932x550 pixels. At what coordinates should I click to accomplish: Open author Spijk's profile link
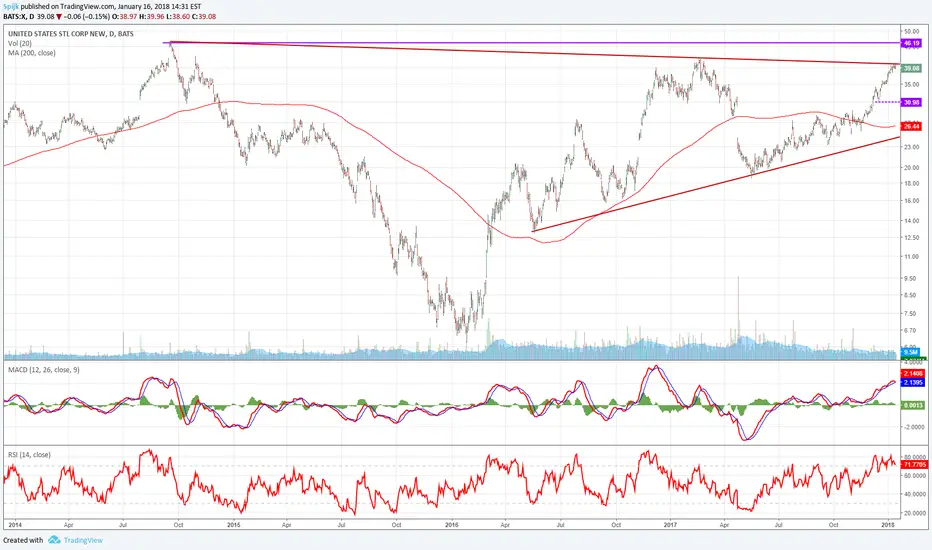pos(11,7)
